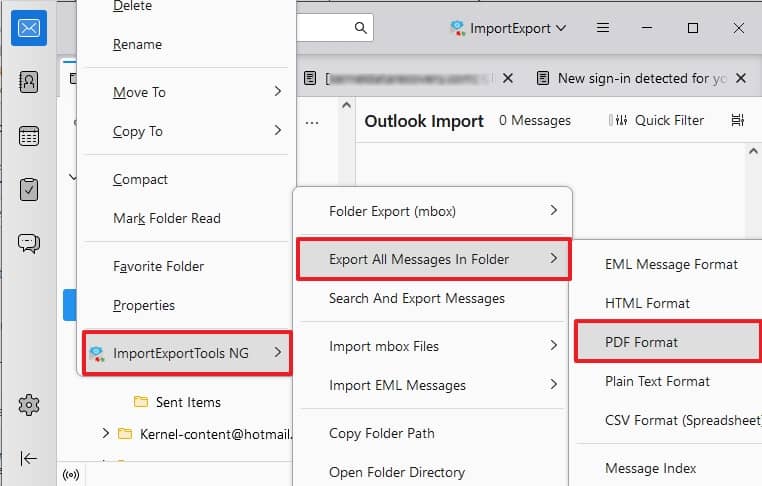Viewport: 762px width, 486px height.
Task: Open the Mail space icon
Action: (x=29, y=28)
